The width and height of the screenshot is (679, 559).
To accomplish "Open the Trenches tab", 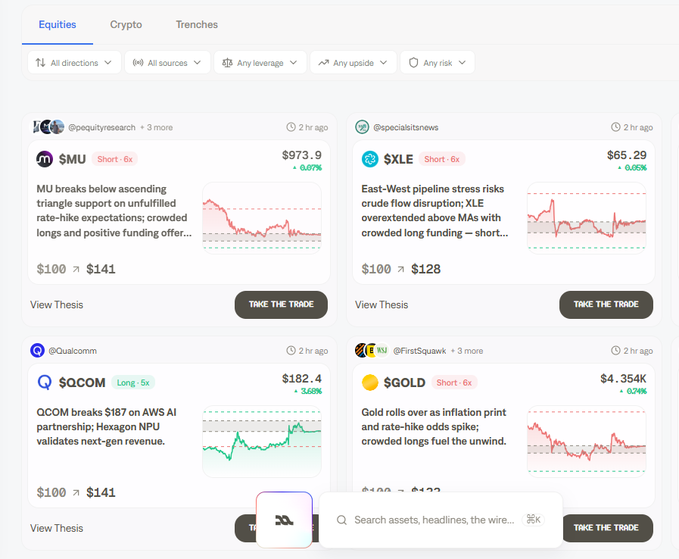I will (x=197, y=25).
